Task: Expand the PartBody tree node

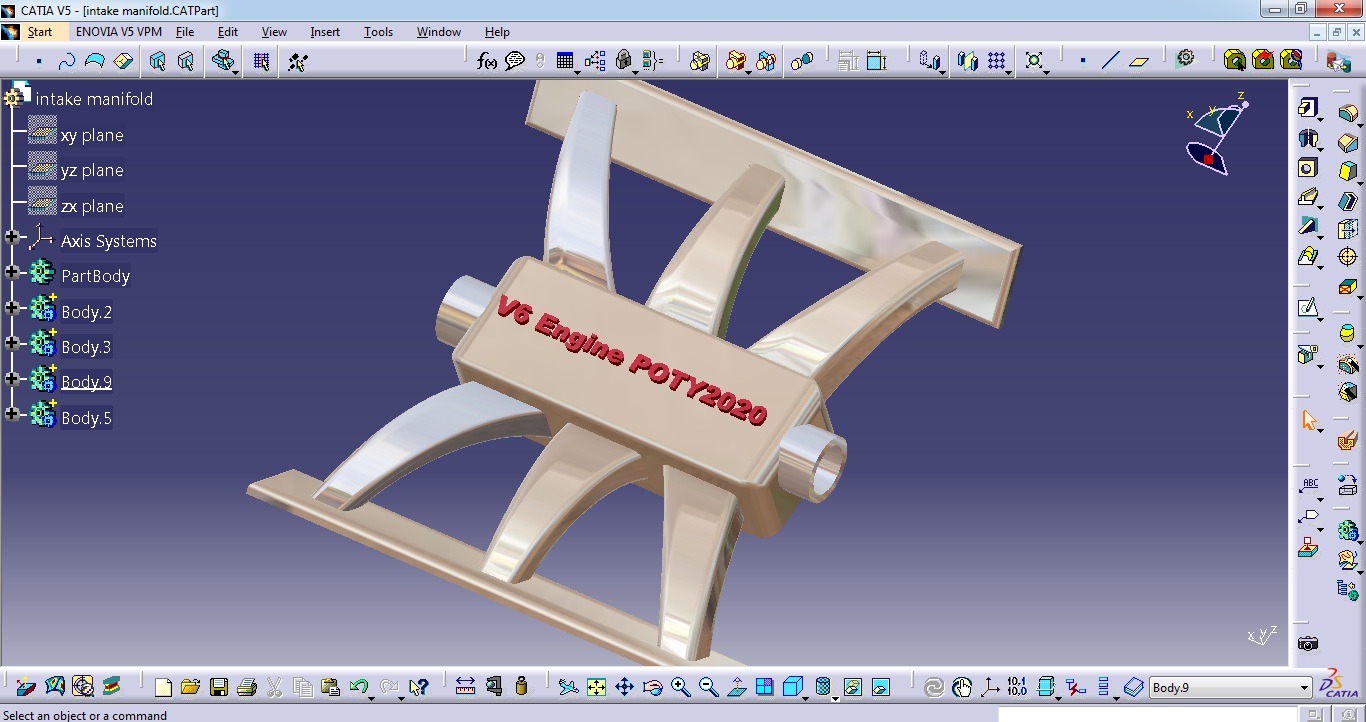Action: pos(12,272)
